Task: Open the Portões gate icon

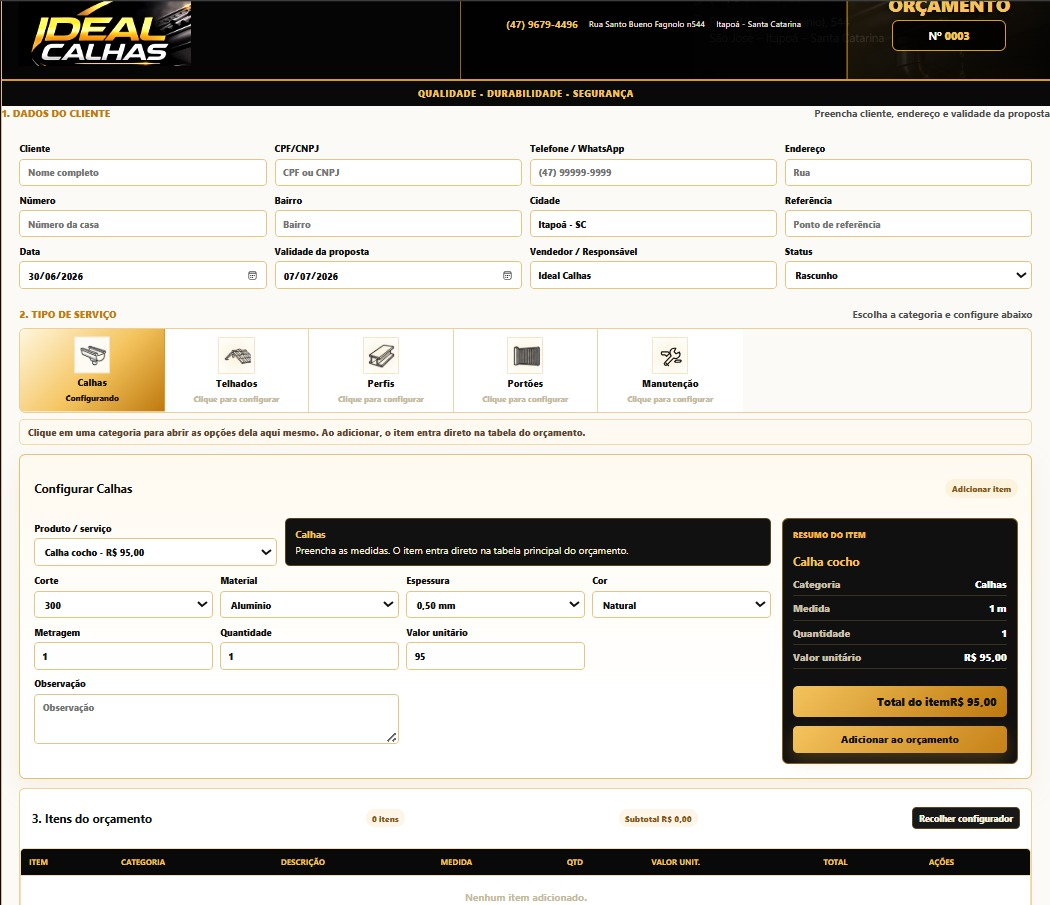Action: click(x=526, y=355)
